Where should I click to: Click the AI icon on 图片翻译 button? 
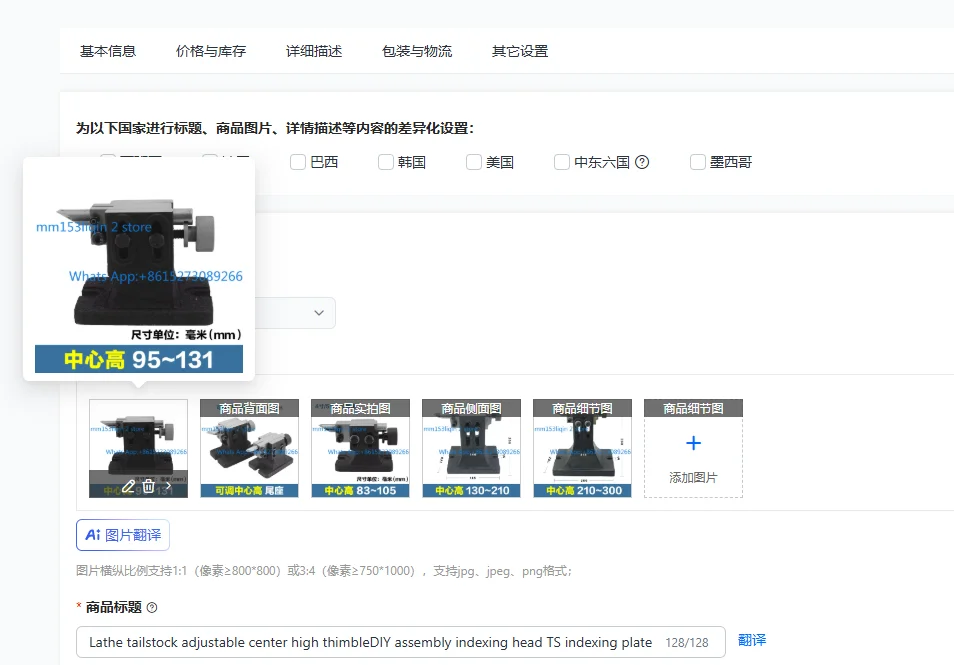[92, 535]
